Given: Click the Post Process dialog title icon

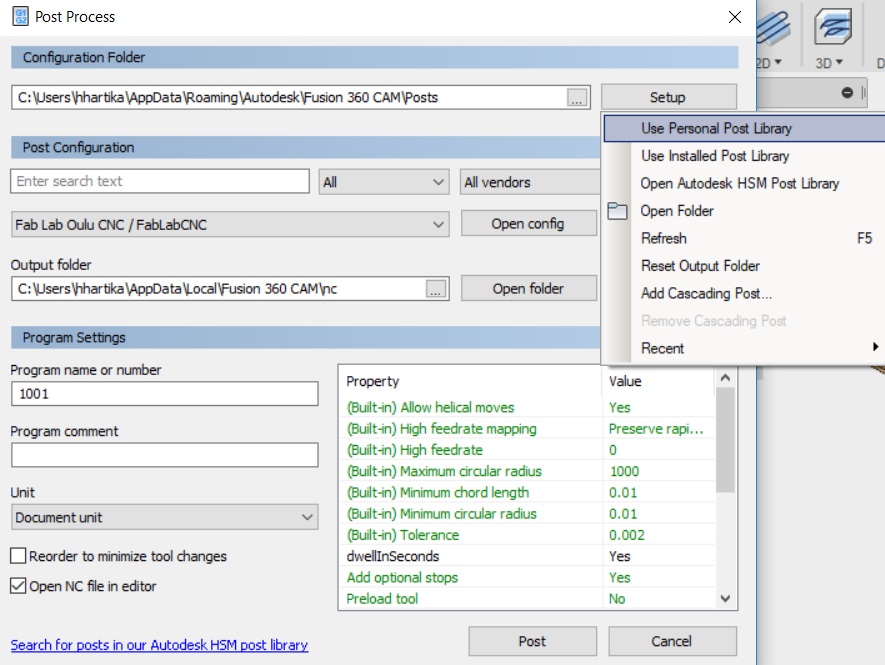Looking at the screenshot, I should tap(20, 16).
